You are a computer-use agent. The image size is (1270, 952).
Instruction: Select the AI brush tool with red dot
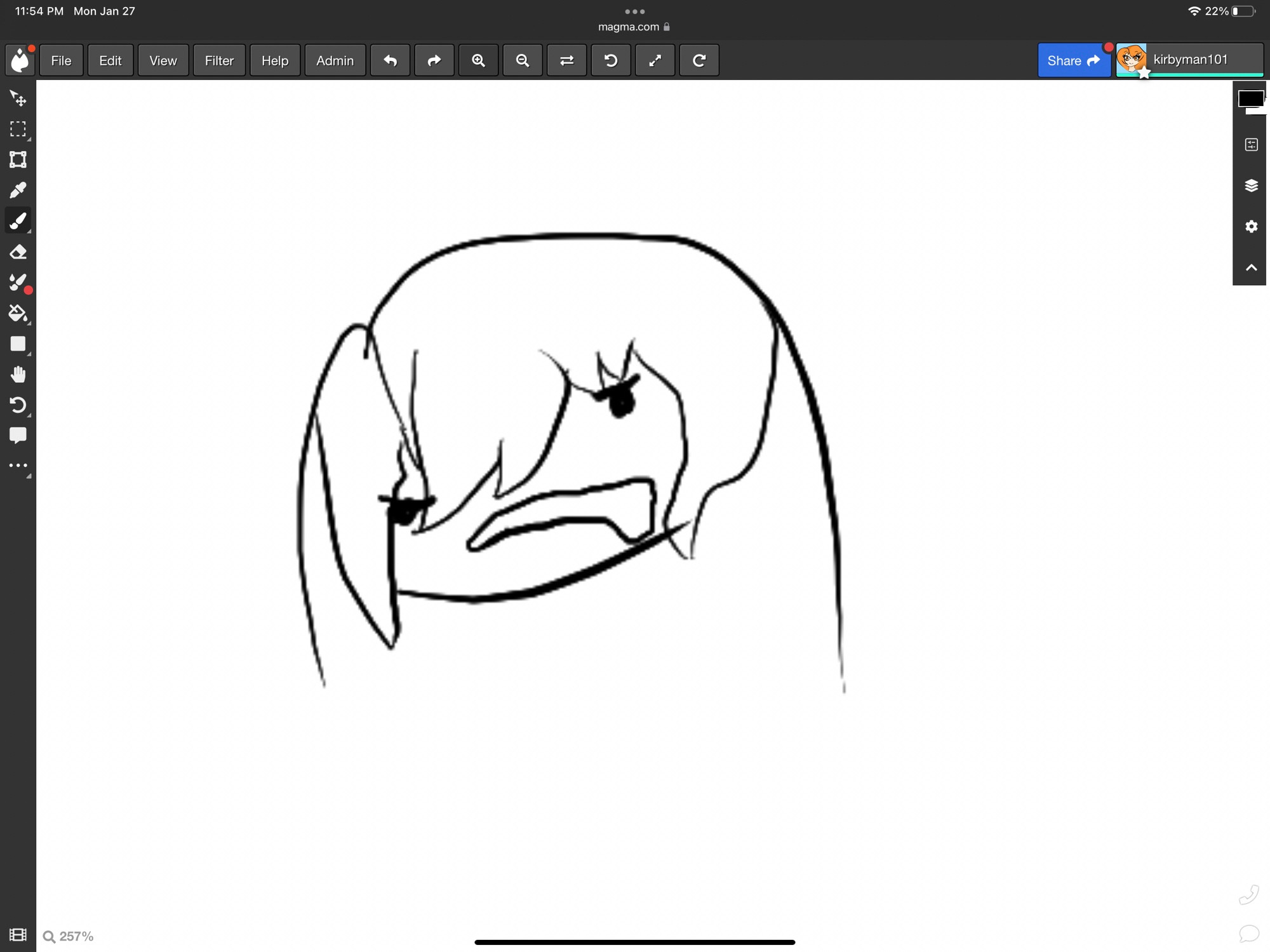click(18, 283)
